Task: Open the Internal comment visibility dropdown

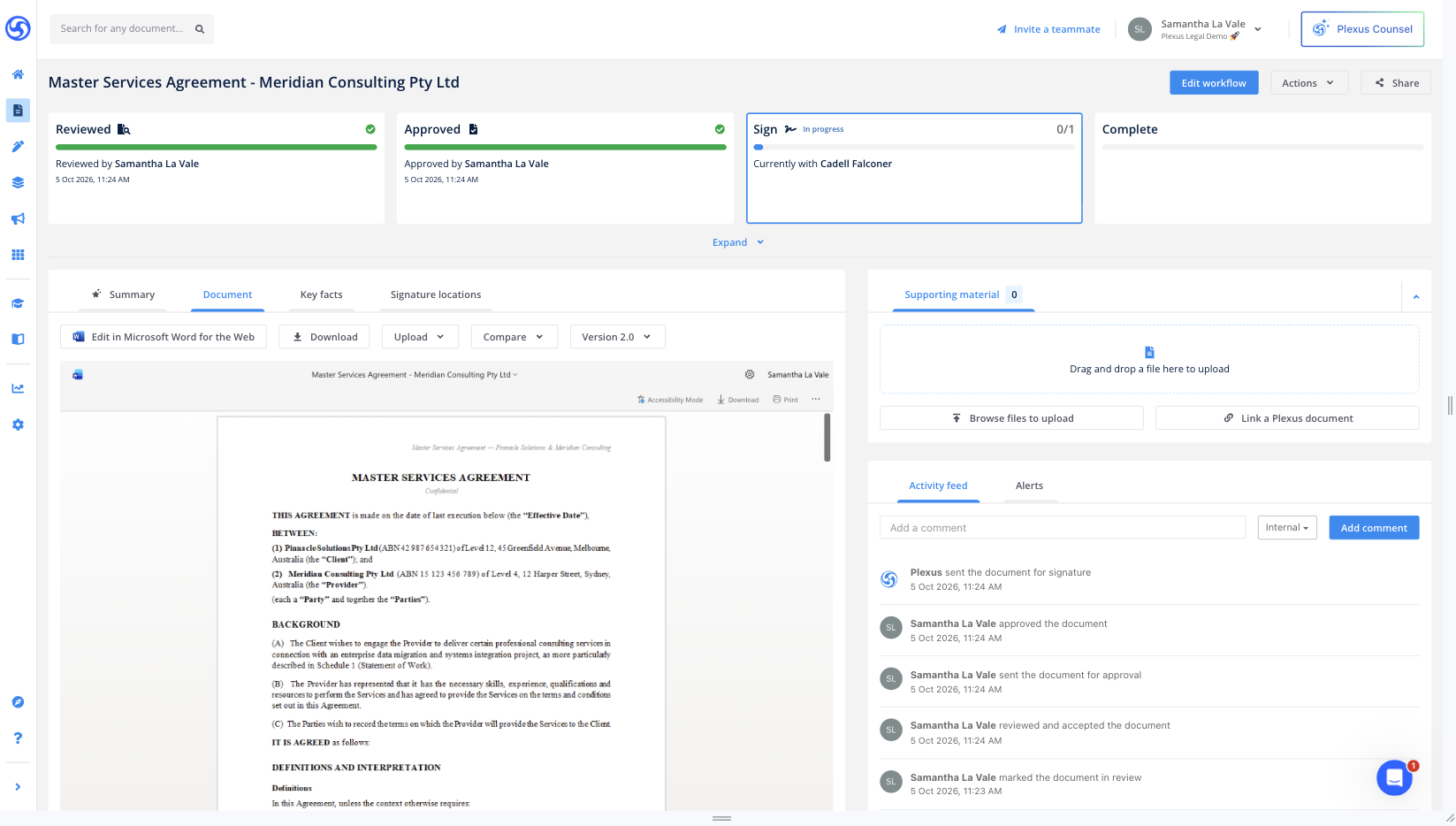Action: 1287,528
